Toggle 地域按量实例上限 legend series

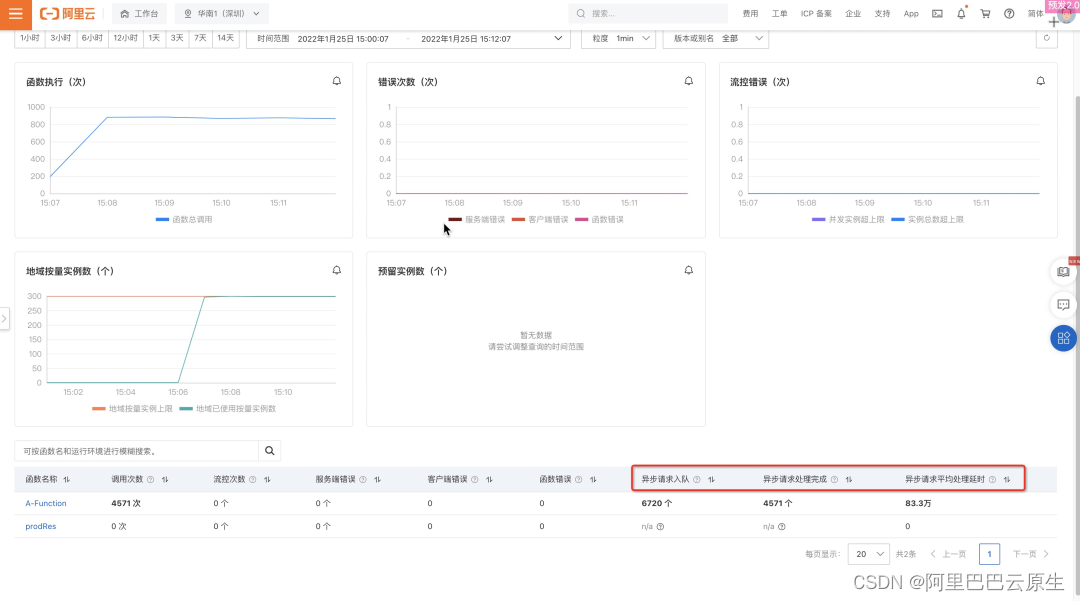click(x=132, y=409)
